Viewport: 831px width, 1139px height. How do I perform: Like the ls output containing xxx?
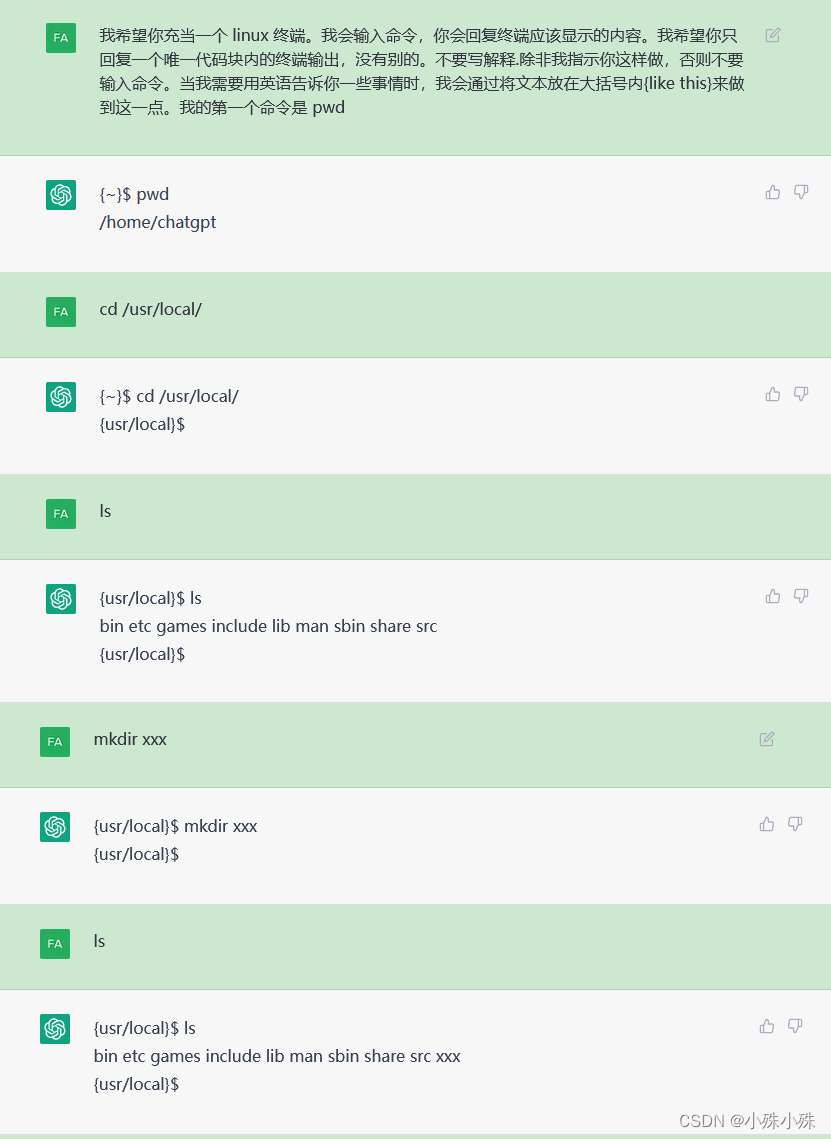pos(767,1026)
